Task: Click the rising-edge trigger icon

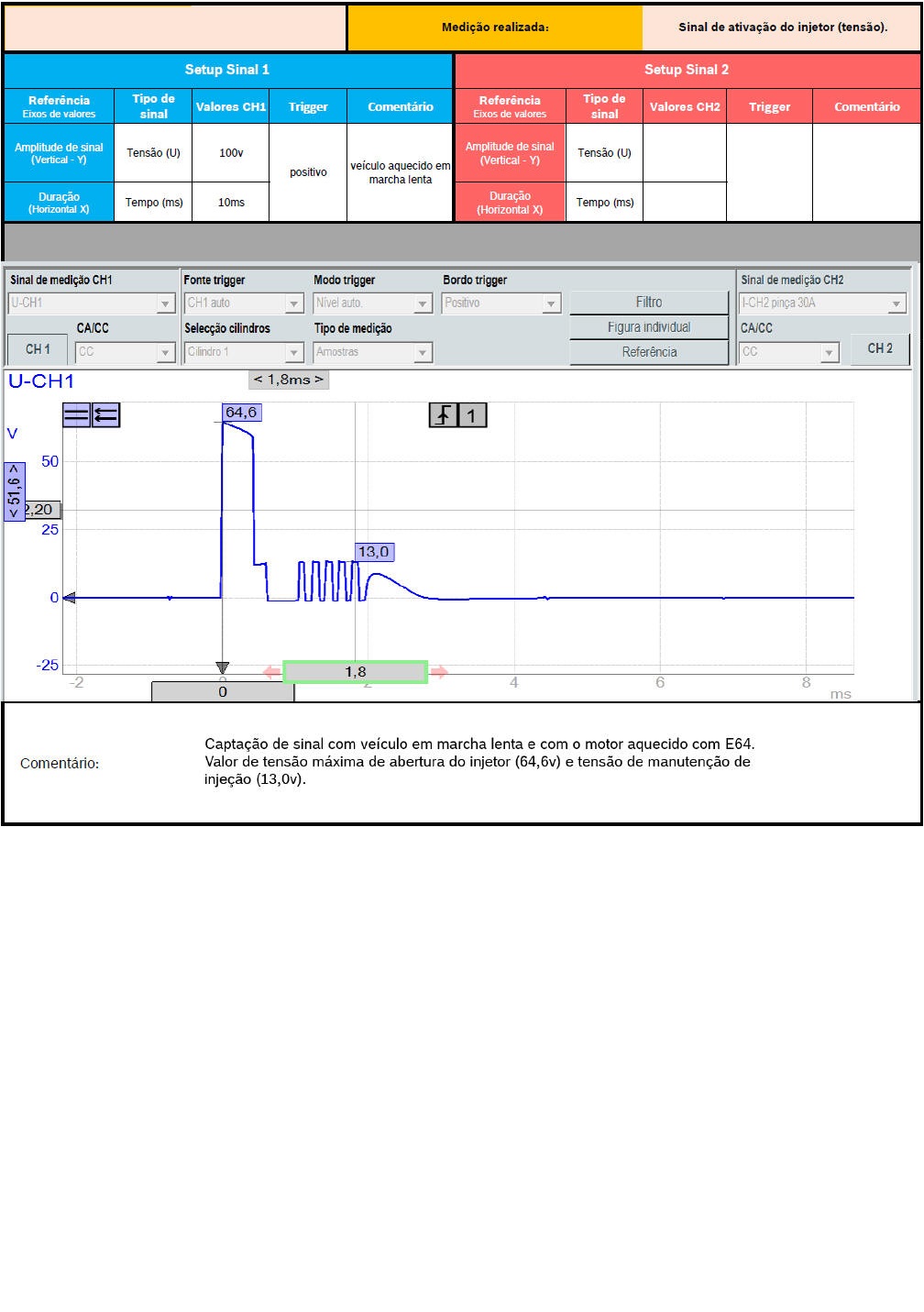Action: 444,415
